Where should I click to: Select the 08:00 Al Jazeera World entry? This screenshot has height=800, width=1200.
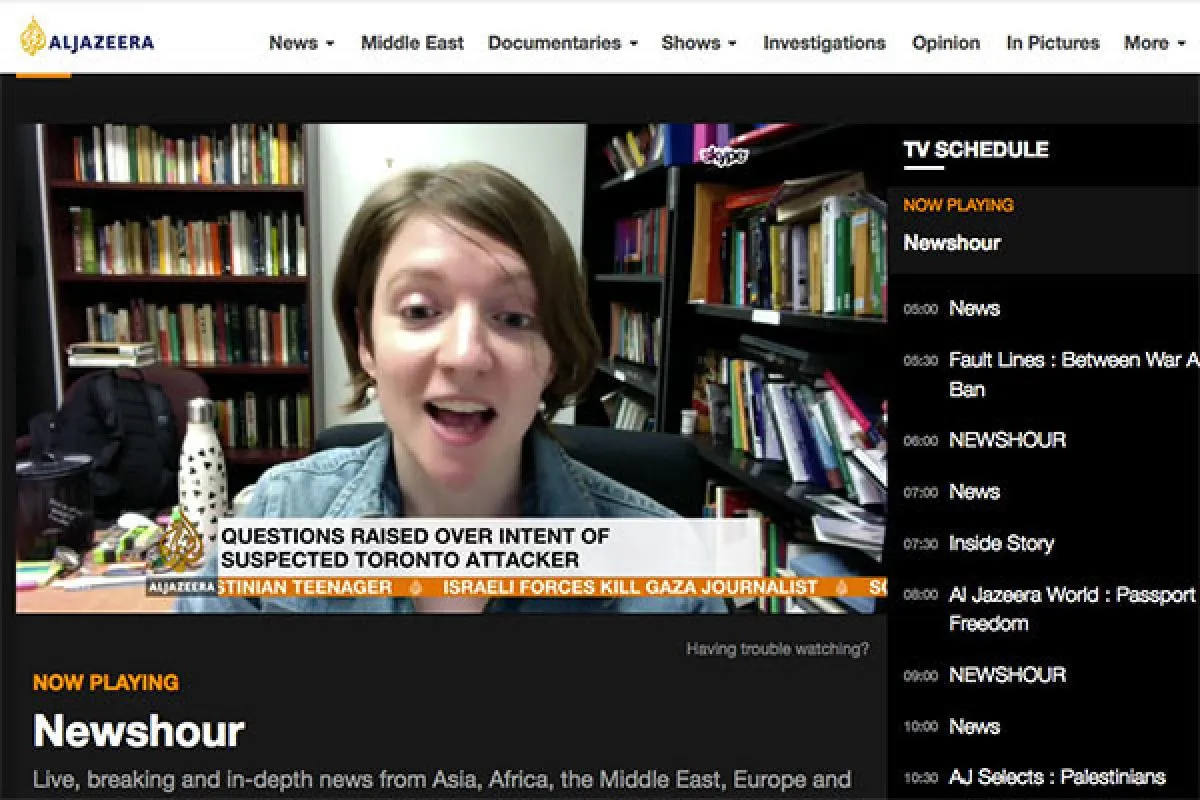(1071, 595)
